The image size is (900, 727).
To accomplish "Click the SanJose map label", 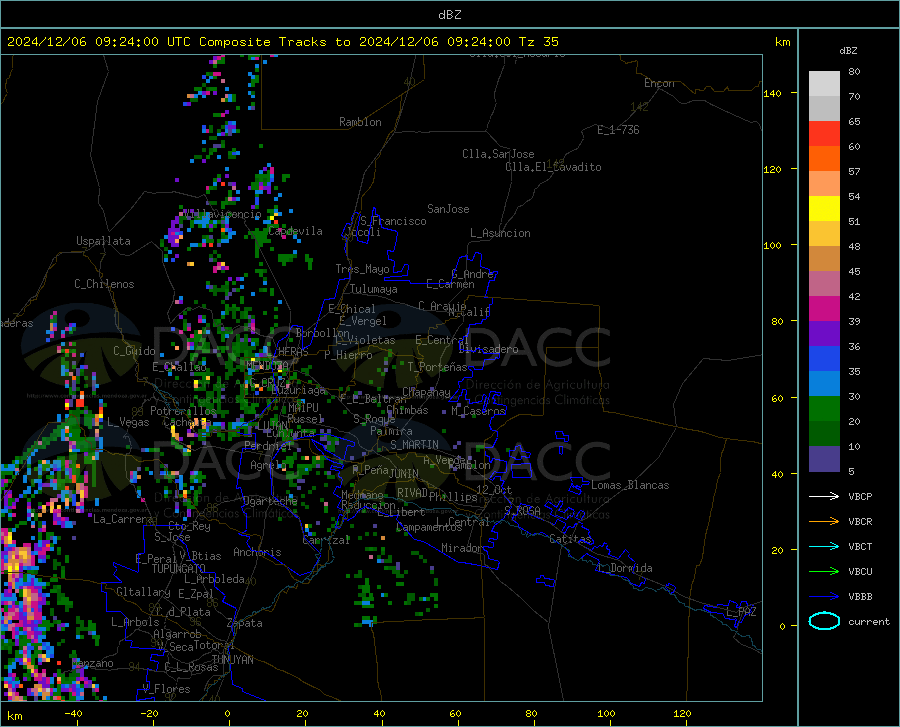I will (448, 209).
